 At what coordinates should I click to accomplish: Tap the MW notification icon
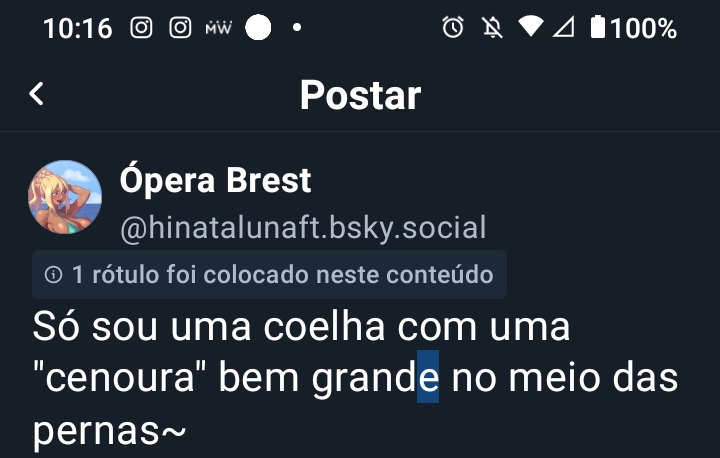click(218, 28)
